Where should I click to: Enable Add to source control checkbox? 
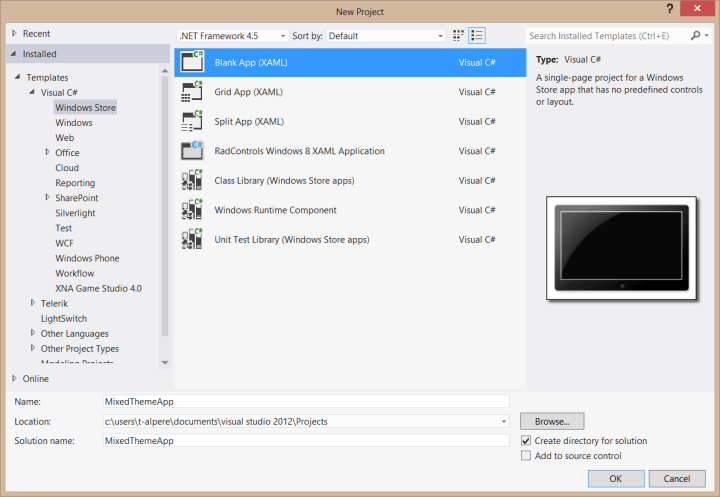527,456
